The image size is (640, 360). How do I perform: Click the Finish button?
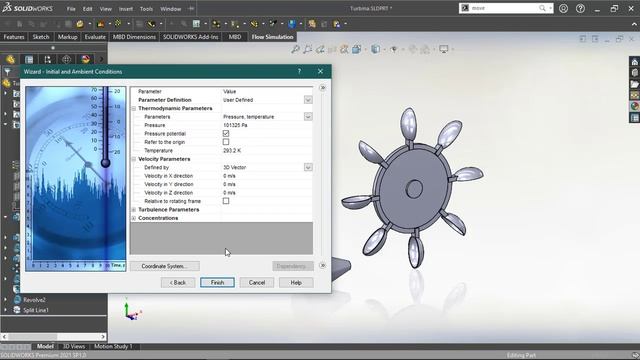217,282
